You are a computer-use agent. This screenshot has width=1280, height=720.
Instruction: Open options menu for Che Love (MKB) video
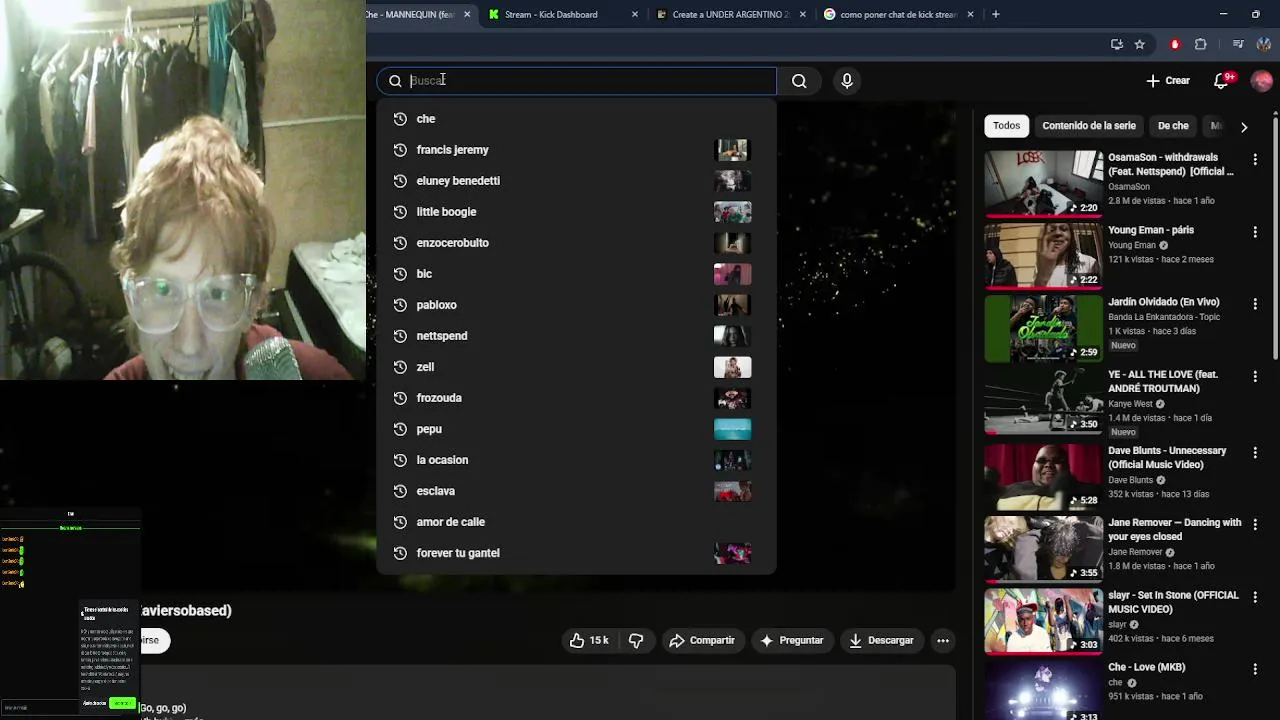click(1255, 669)
